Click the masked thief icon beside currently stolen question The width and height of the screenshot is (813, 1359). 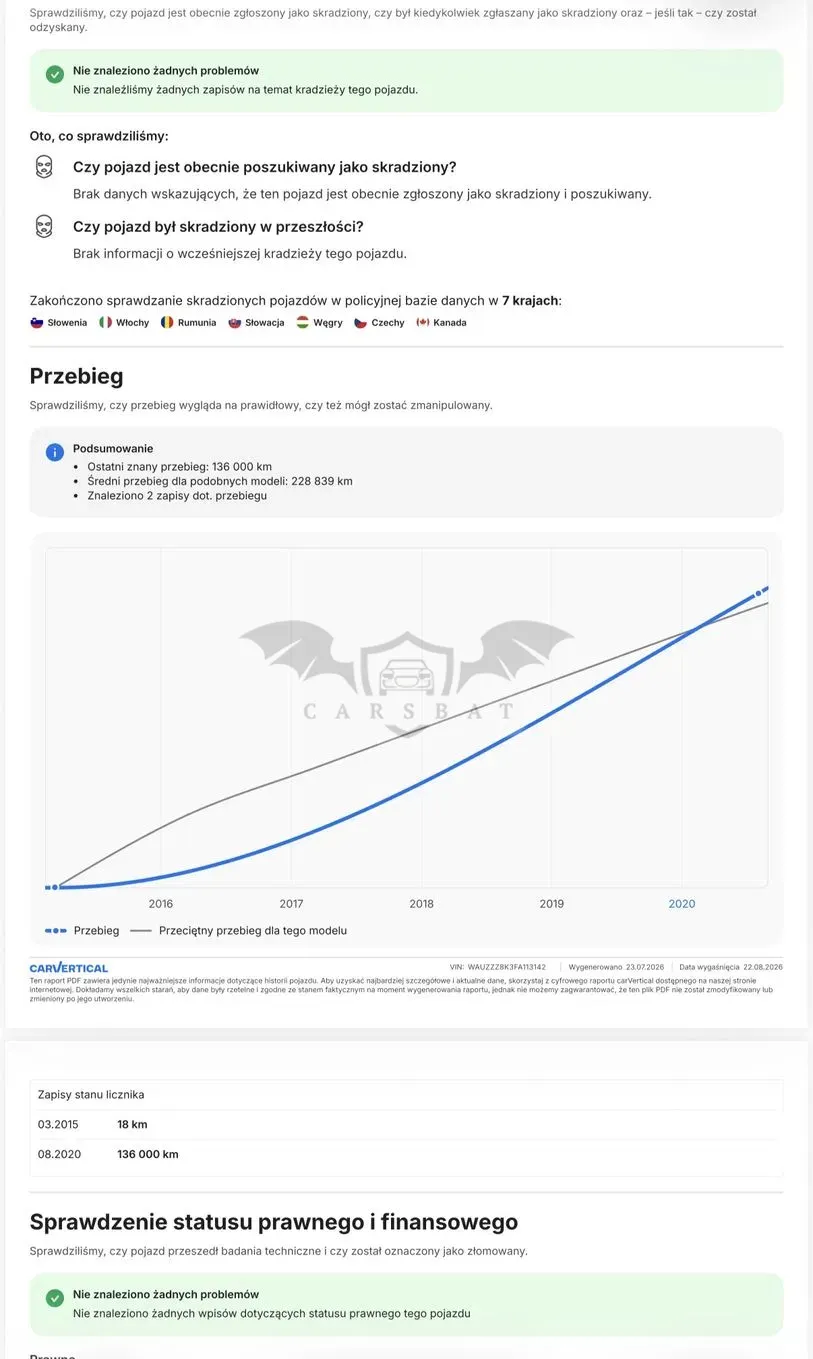pyautogui.click(x=43, y=167)
